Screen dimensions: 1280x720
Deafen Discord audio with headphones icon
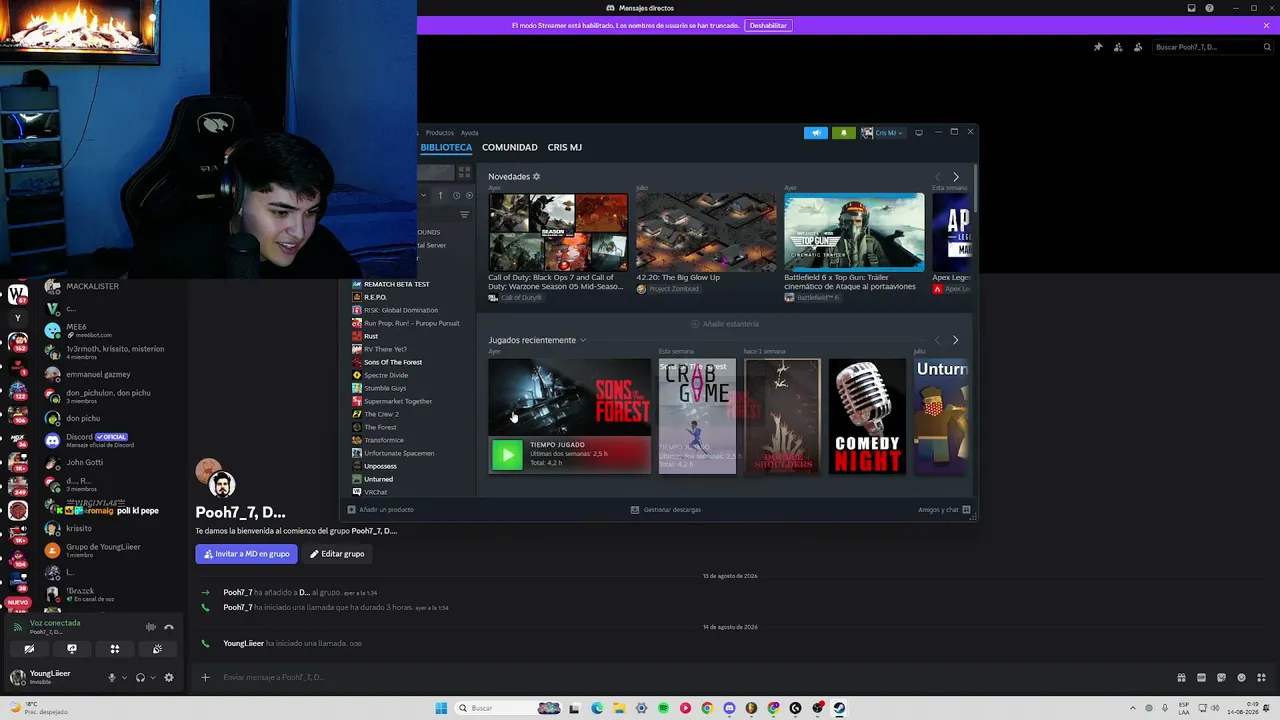(140, 677)
